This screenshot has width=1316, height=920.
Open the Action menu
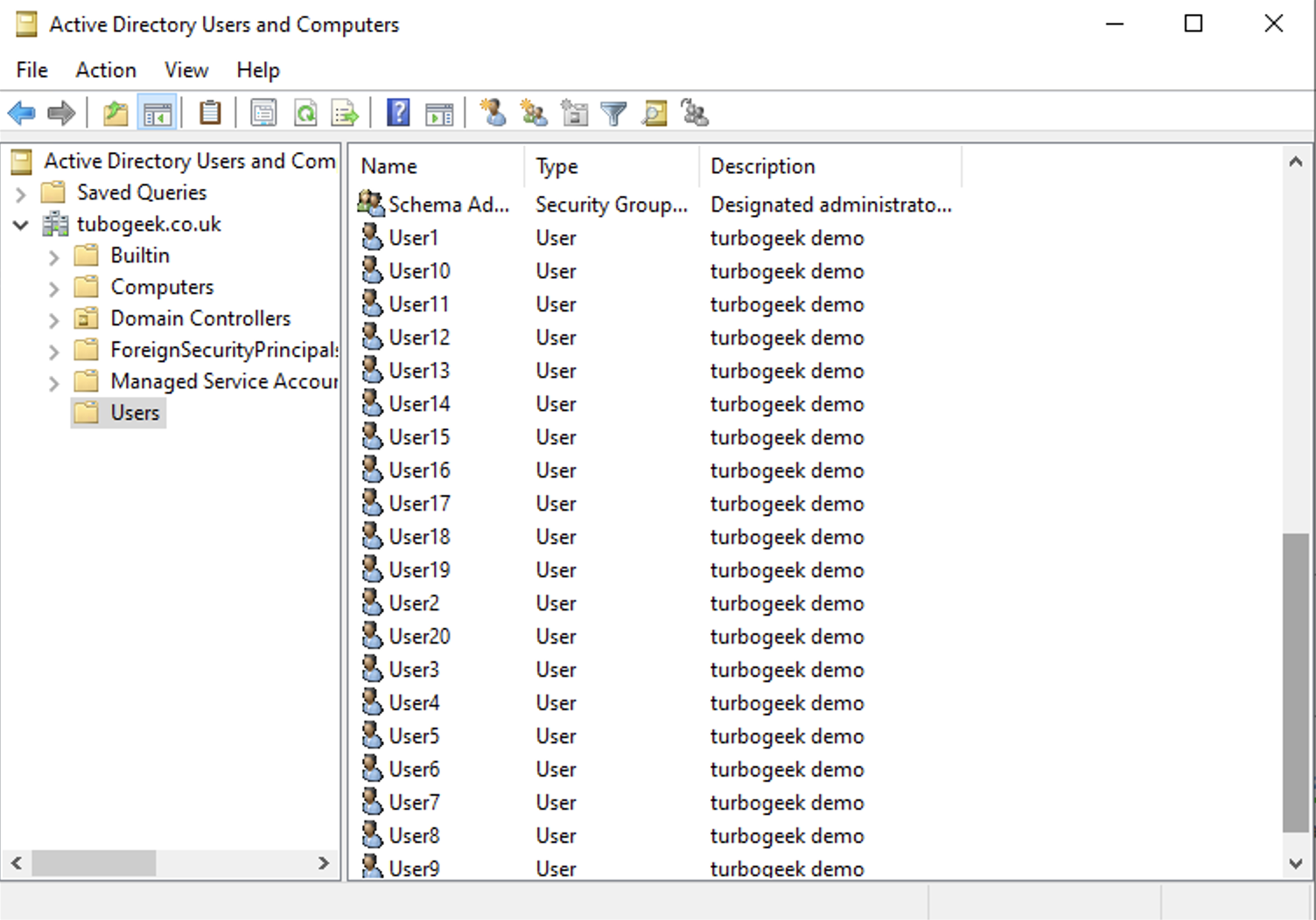pos(105,70)
